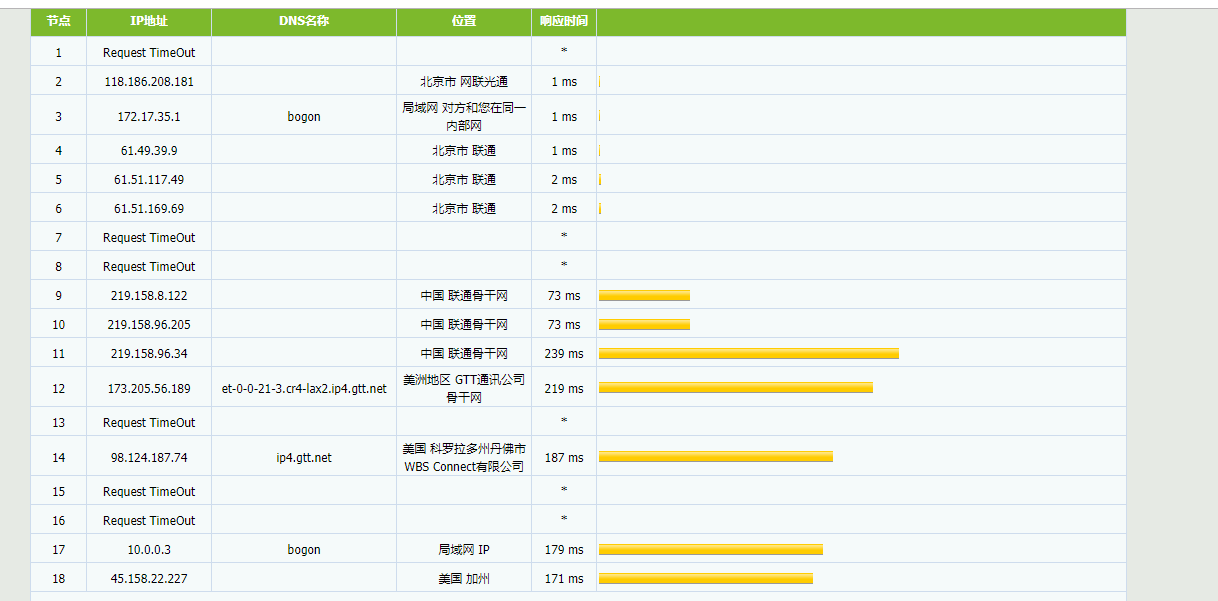Click the 179 ms response time
The image size is (1218, 601).
pyautogui.click(x=564, y=550)
